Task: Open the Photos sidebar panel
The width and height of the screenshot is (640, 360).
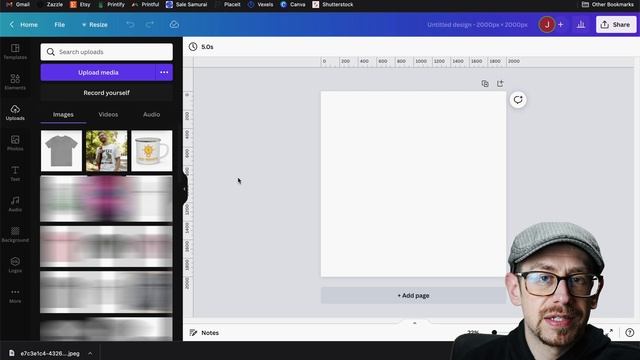Action: (15, 143)
